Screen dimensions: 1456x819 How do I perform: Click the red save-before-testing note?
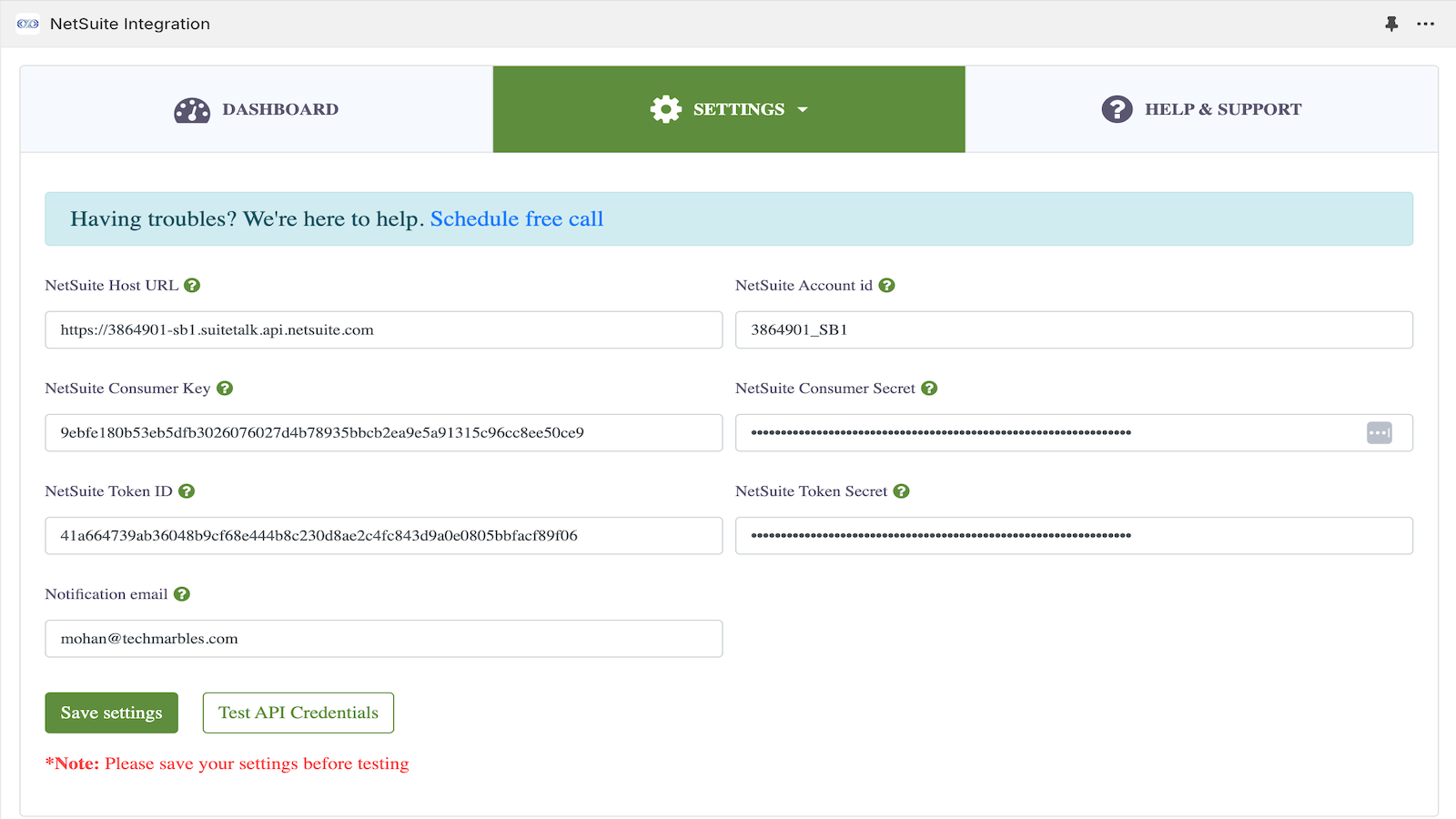tap(227, 763)
